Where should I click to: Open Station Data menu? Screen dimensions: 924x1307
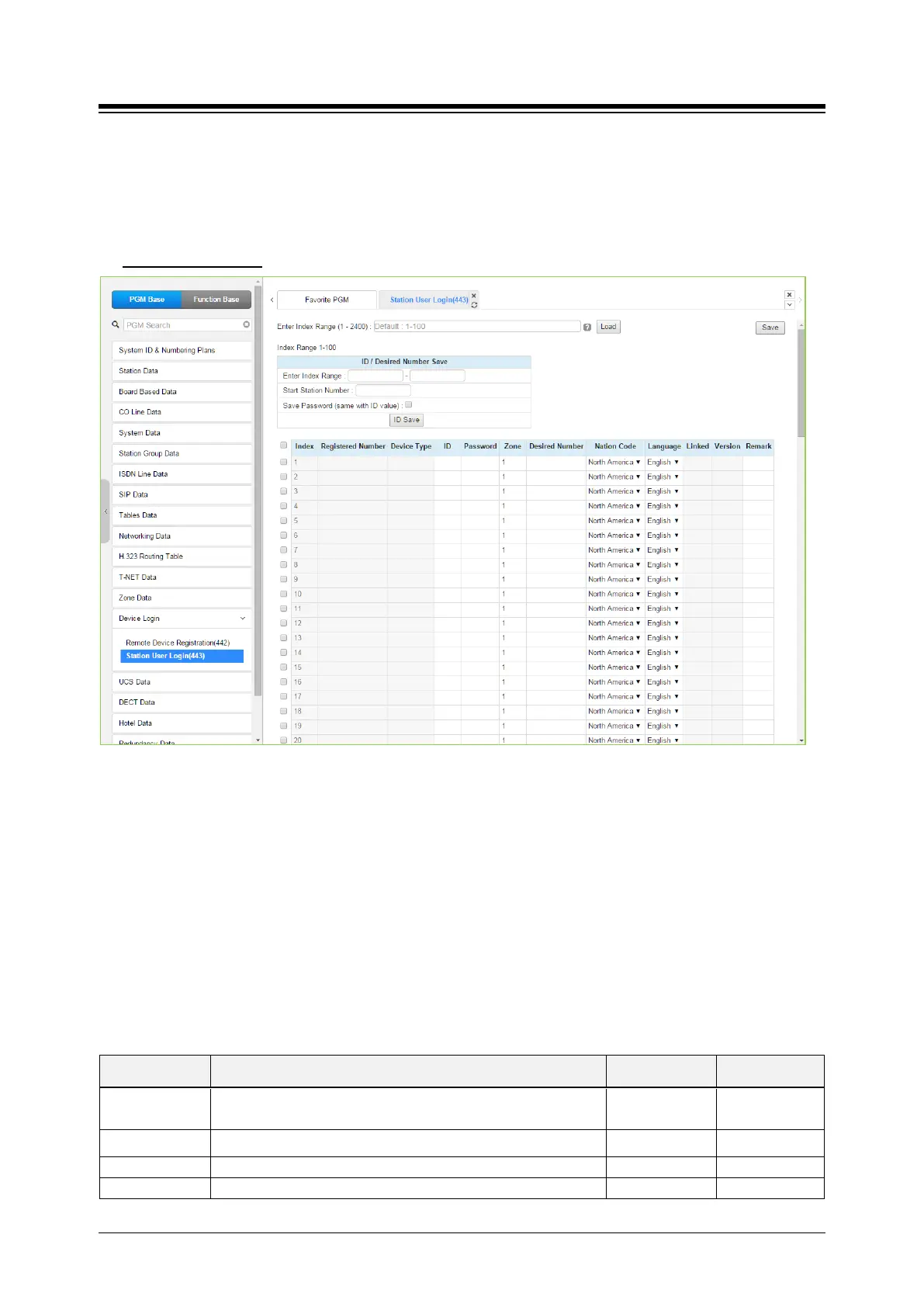pos(182,371)
